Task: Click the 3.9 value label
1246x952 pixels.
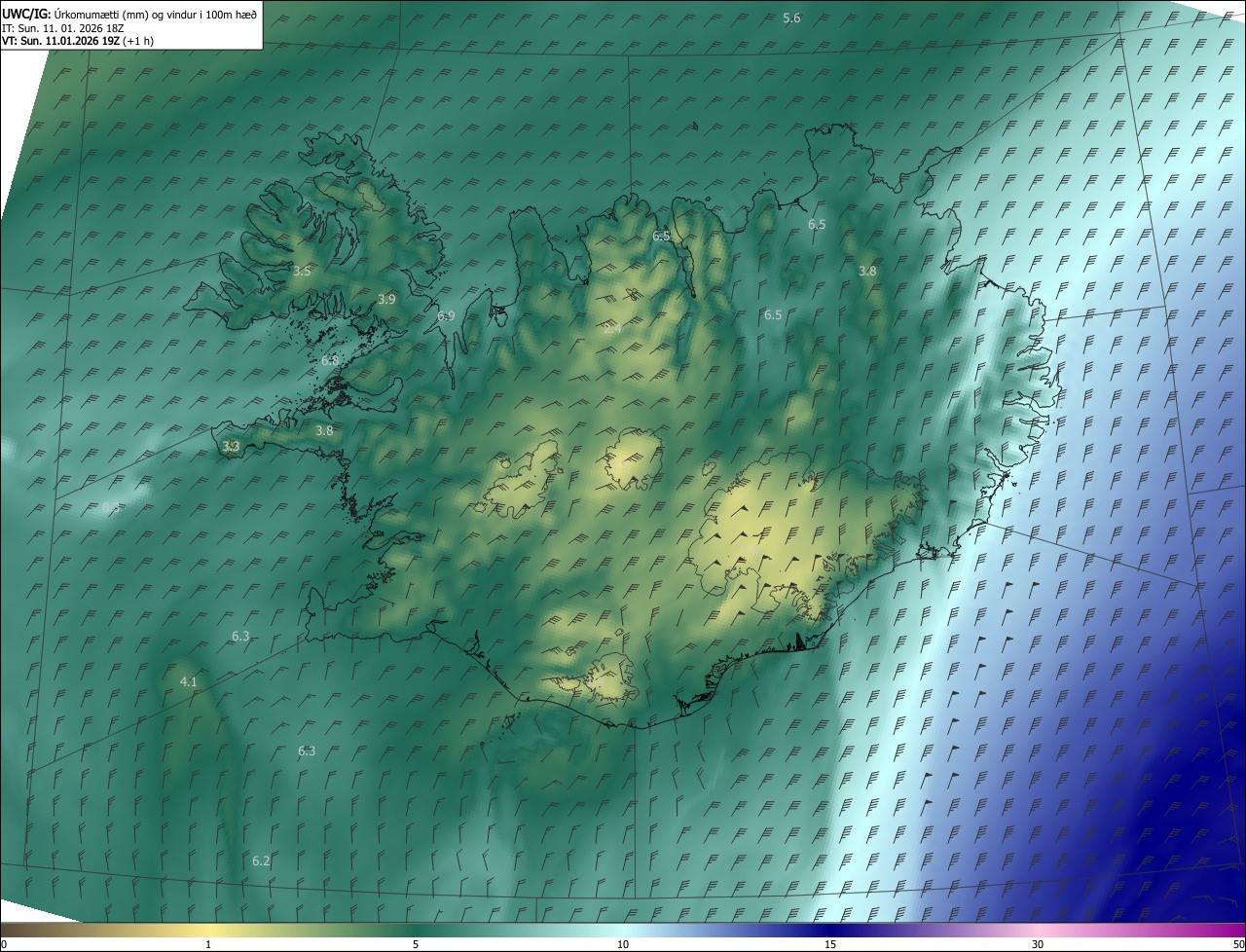Action: click(x=386, y=299)
